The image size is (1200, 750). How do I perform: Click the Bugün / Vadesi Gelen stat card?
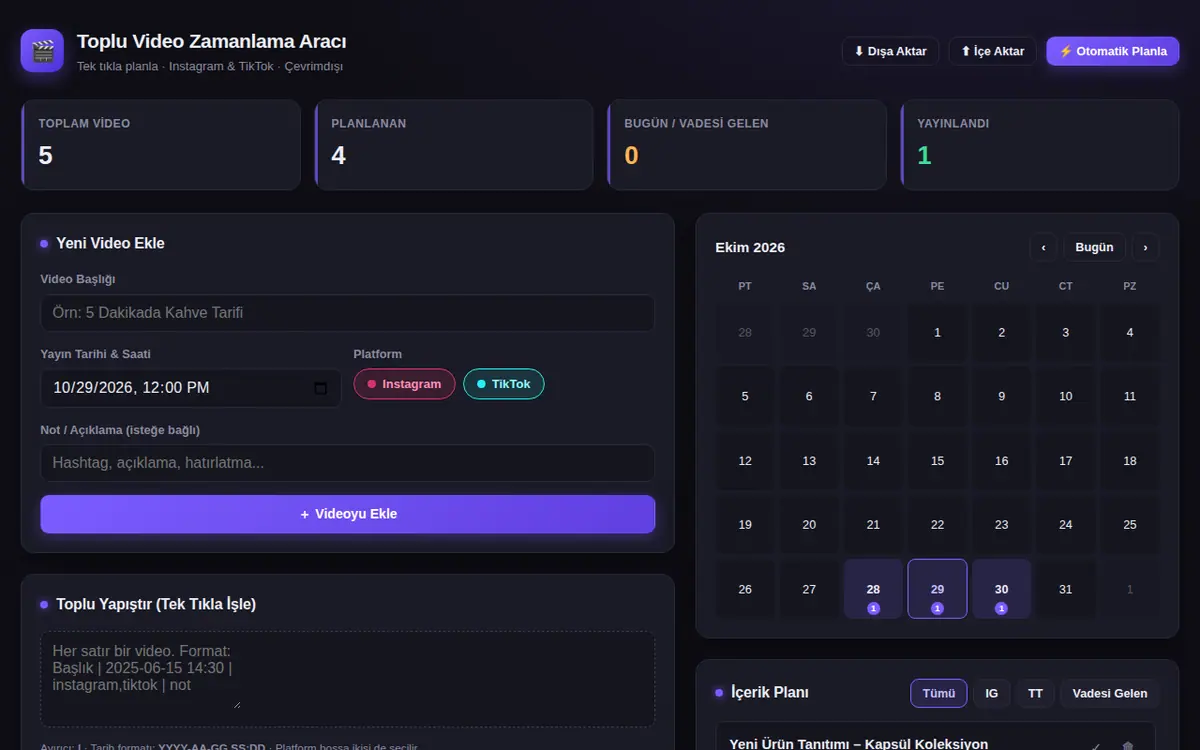(747, 145)
